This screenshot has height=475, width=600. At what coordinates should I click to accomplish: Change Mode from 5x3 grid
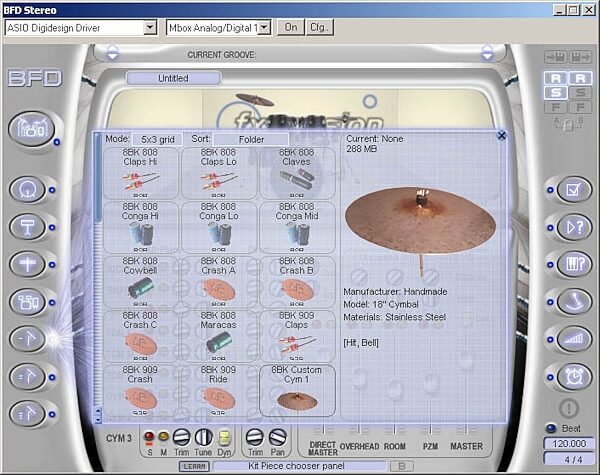[157, 139]
